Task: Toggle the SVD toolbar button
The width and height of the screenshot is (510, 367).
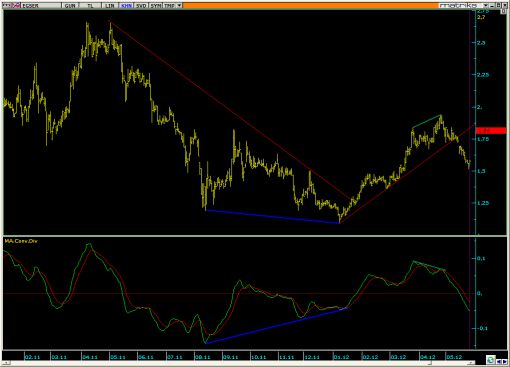Action: [x=141, y=6]
